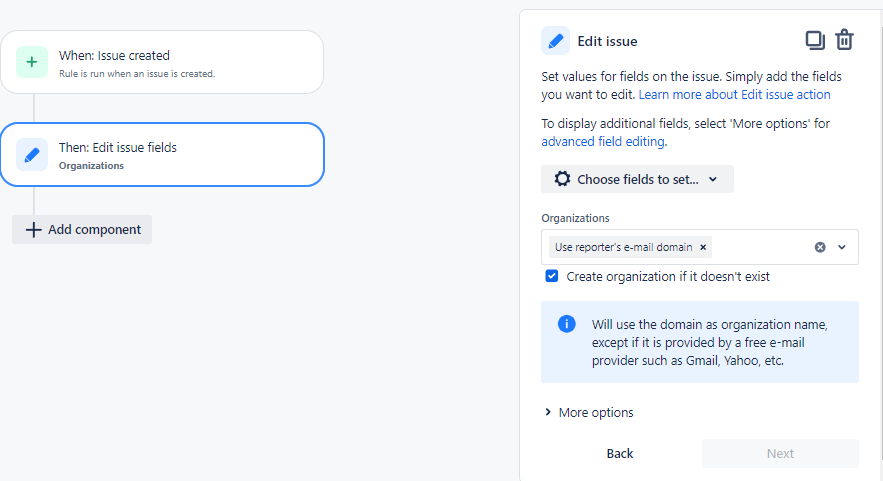883x481 pixels.
Task: Click the blue info icon in notice box
Action: [567, 324]
